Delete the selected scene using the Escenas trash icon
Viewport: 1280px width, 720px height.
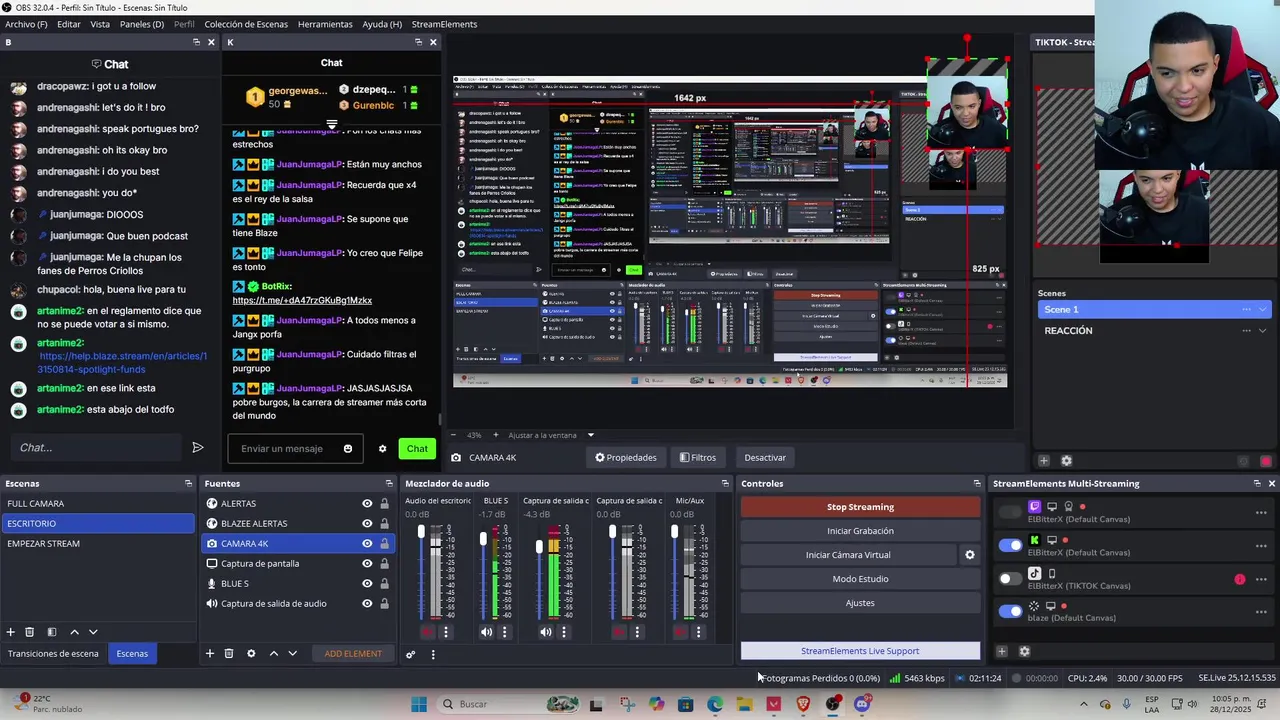coord(30,632)
